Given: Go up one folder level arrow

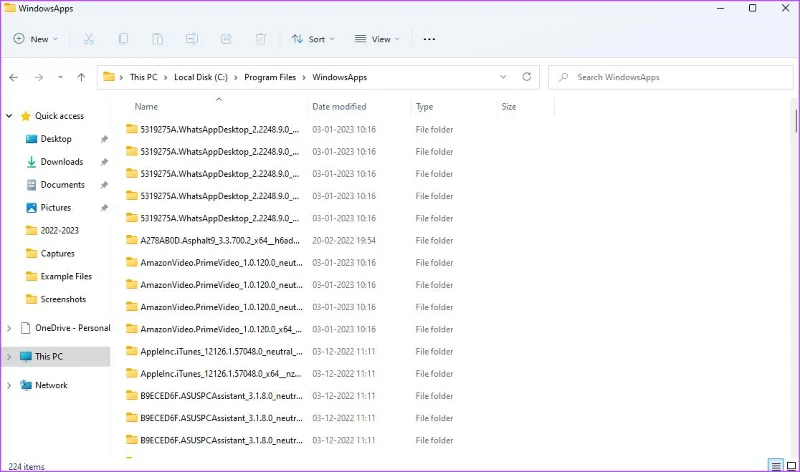Looking at the screenshot, I should point(81,78).
